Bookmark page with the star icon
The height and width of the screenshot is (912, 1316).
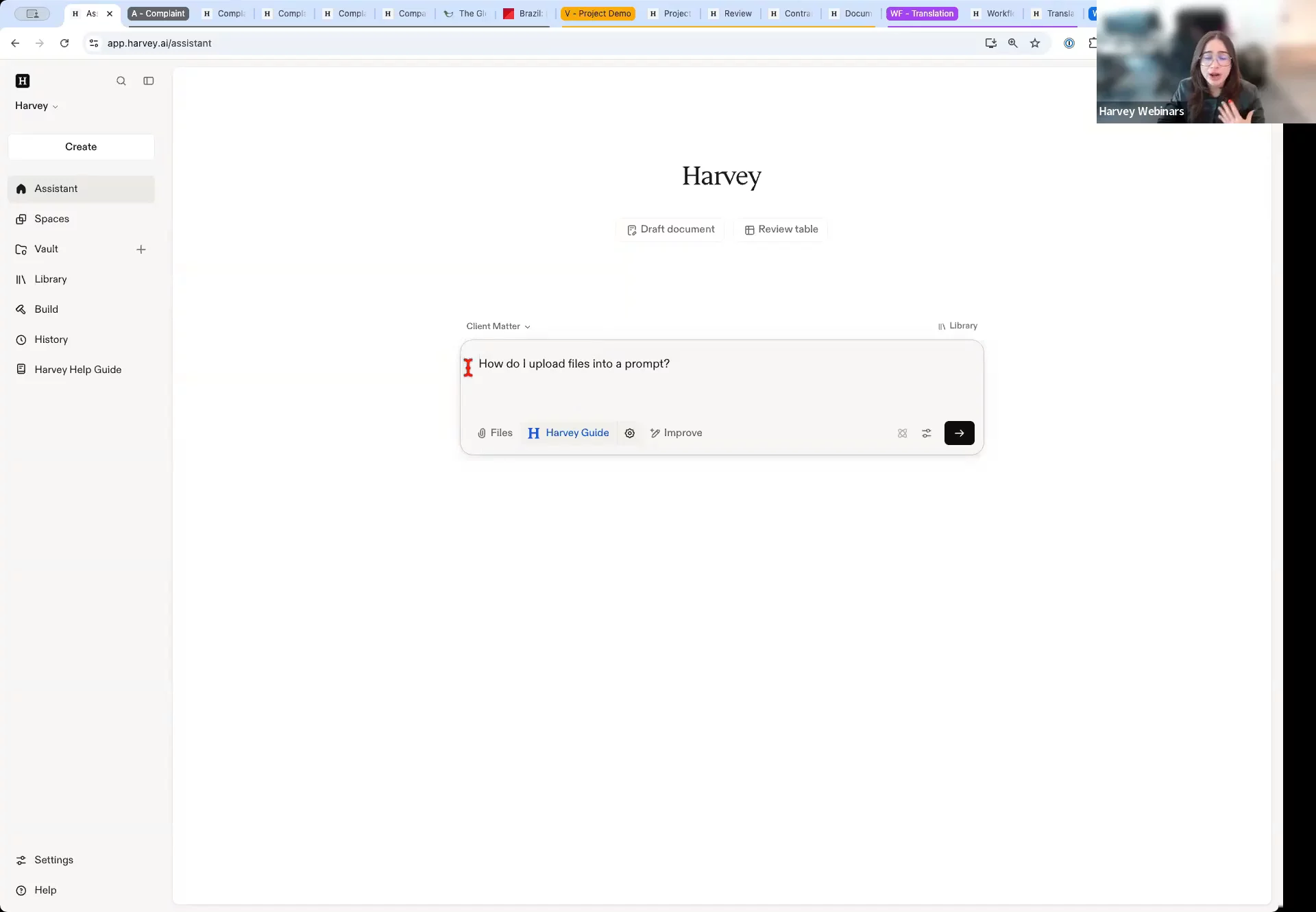1035,43
